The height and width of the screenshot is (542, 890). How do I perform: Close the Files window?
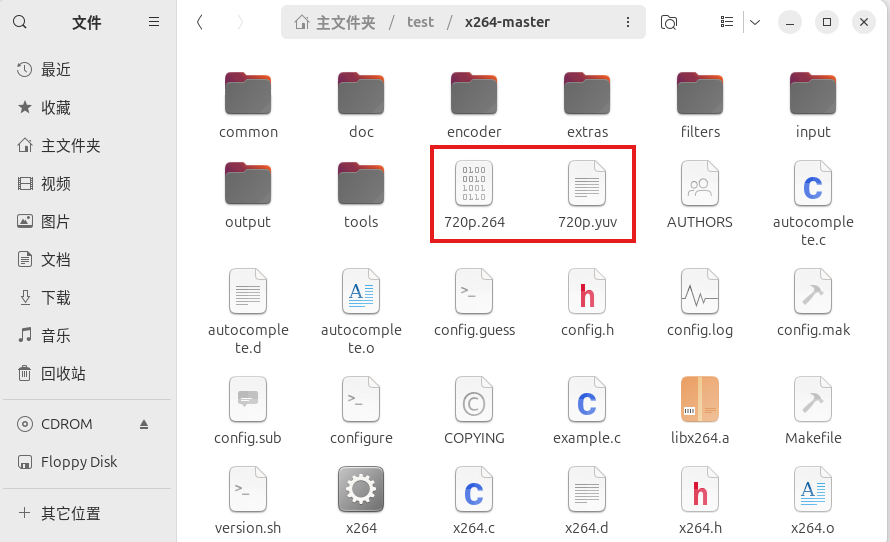coord(864,22)
